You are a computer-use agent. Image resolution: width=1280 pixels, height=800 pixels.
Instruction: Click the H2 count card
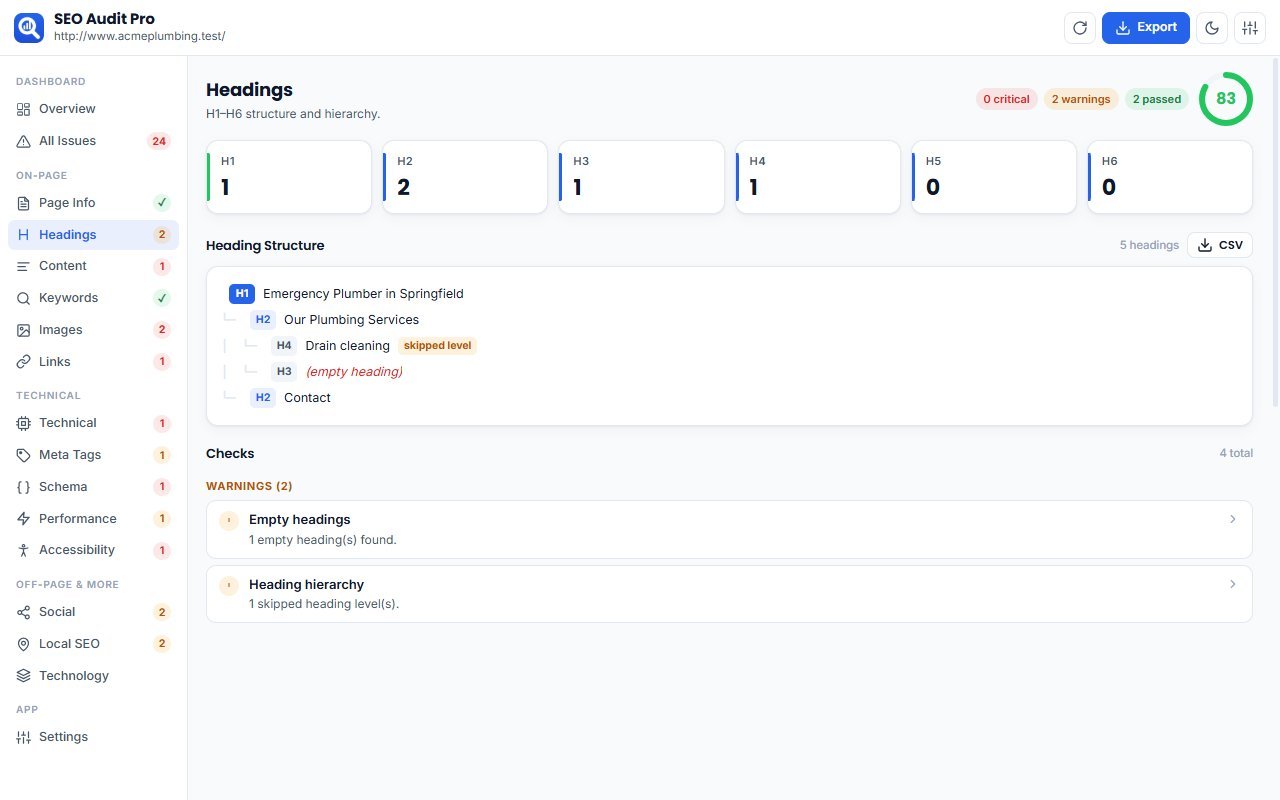465,177
